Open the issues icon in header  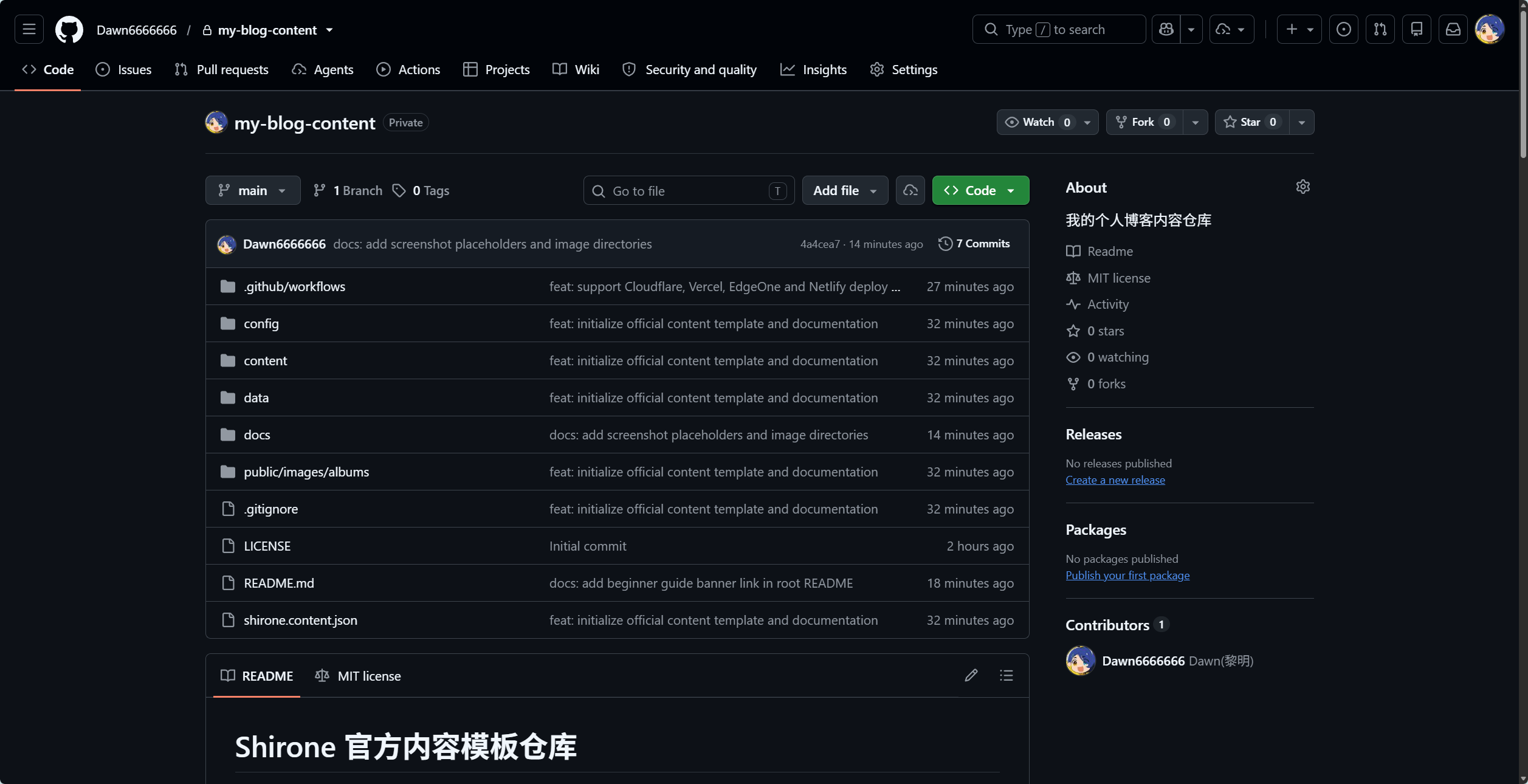coord(1343,29)
